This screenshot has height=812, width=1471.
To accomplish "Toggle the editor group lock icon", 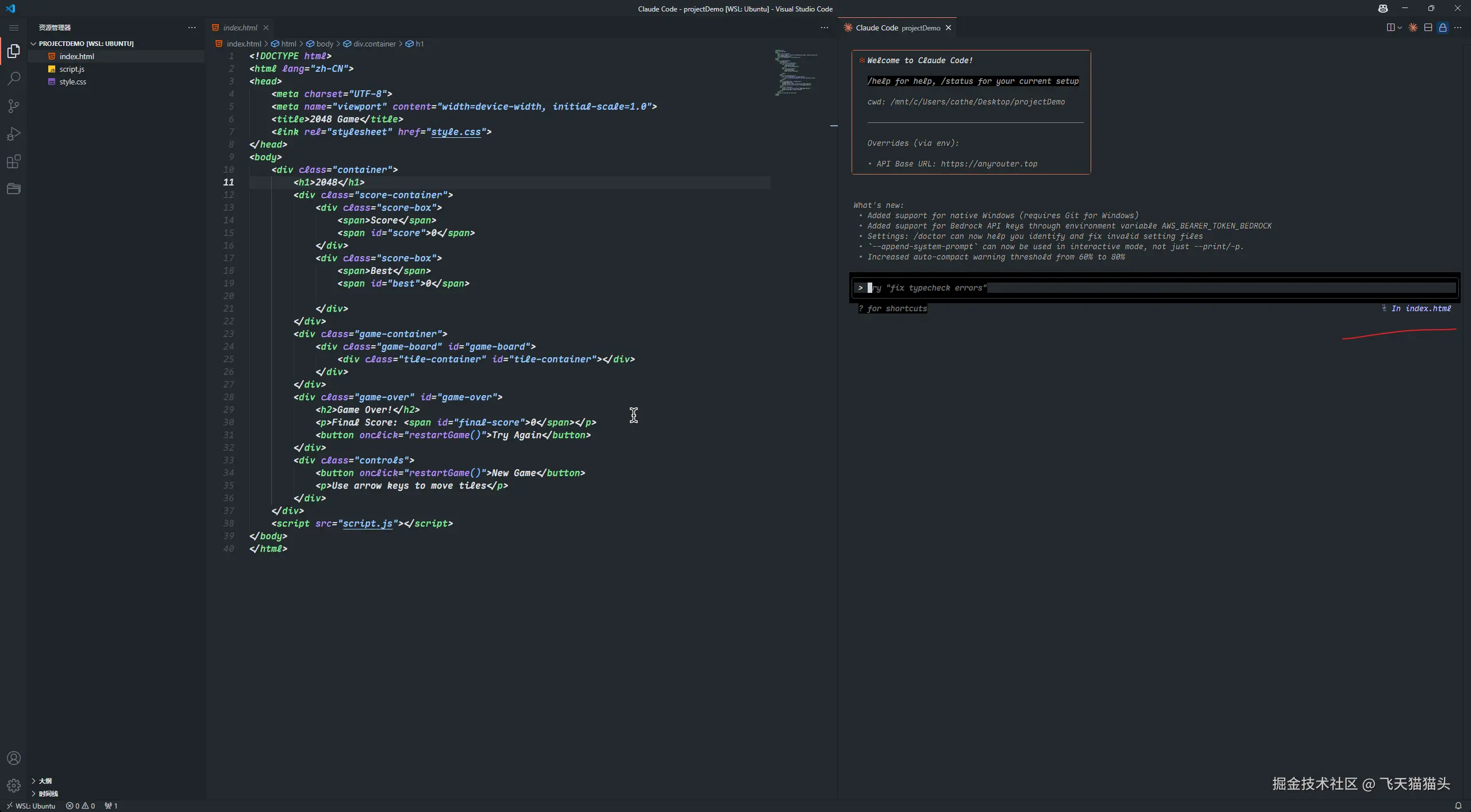I will [x=1443, y=28].
